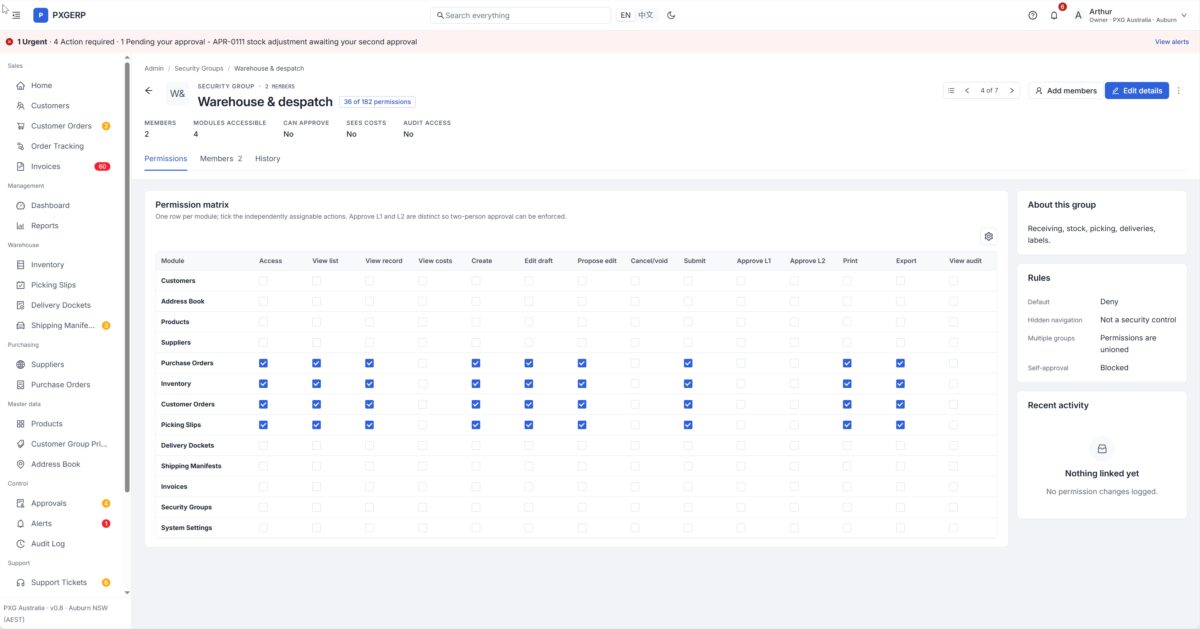Tick Approve L1 checkbox for Inventory
Image resolution: width=1200 pixels, height=629 pixels.
pos(741,383)
